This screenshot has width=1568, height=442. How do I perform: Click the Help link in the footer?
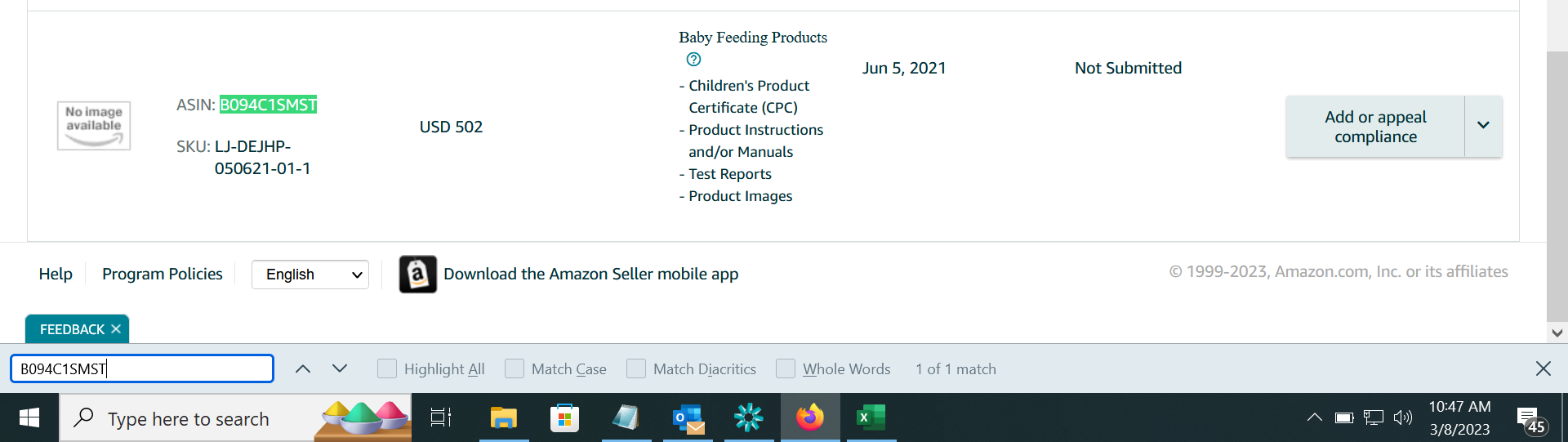pos(56,274)
